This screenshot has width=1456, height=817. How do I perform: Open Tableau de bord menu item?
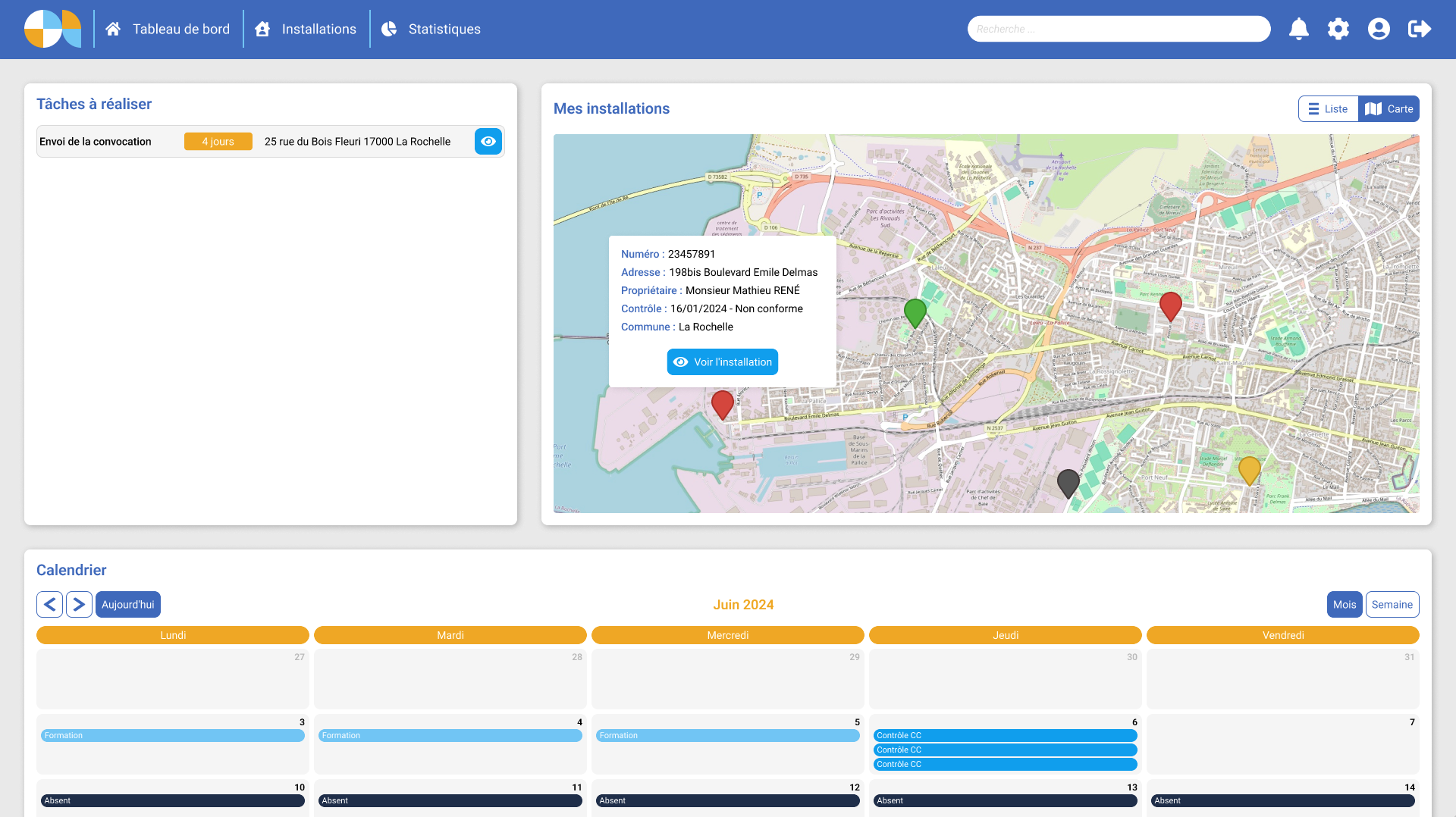point(168,29)
